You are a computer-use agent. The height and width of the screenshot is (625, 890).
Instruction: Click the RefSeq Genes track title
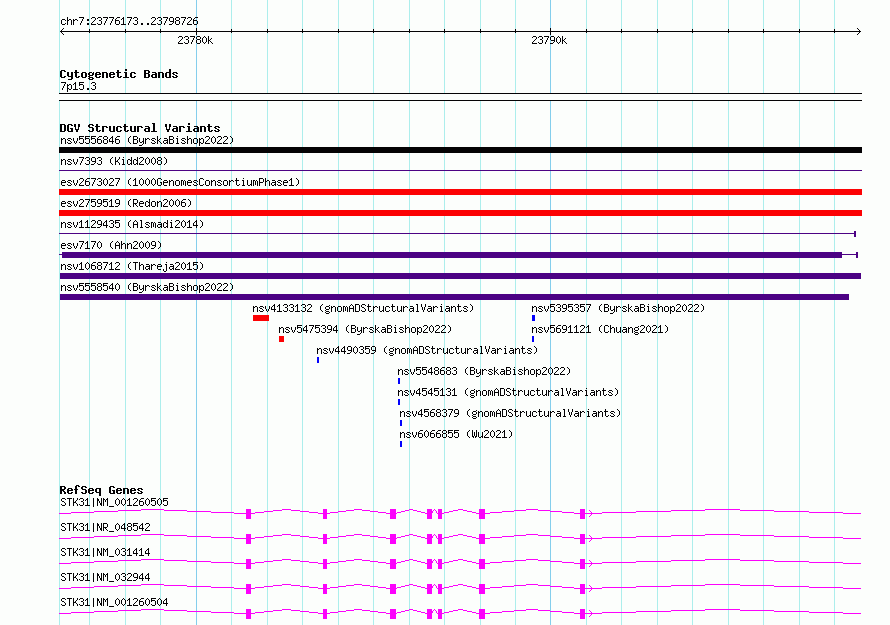(101, 490)
